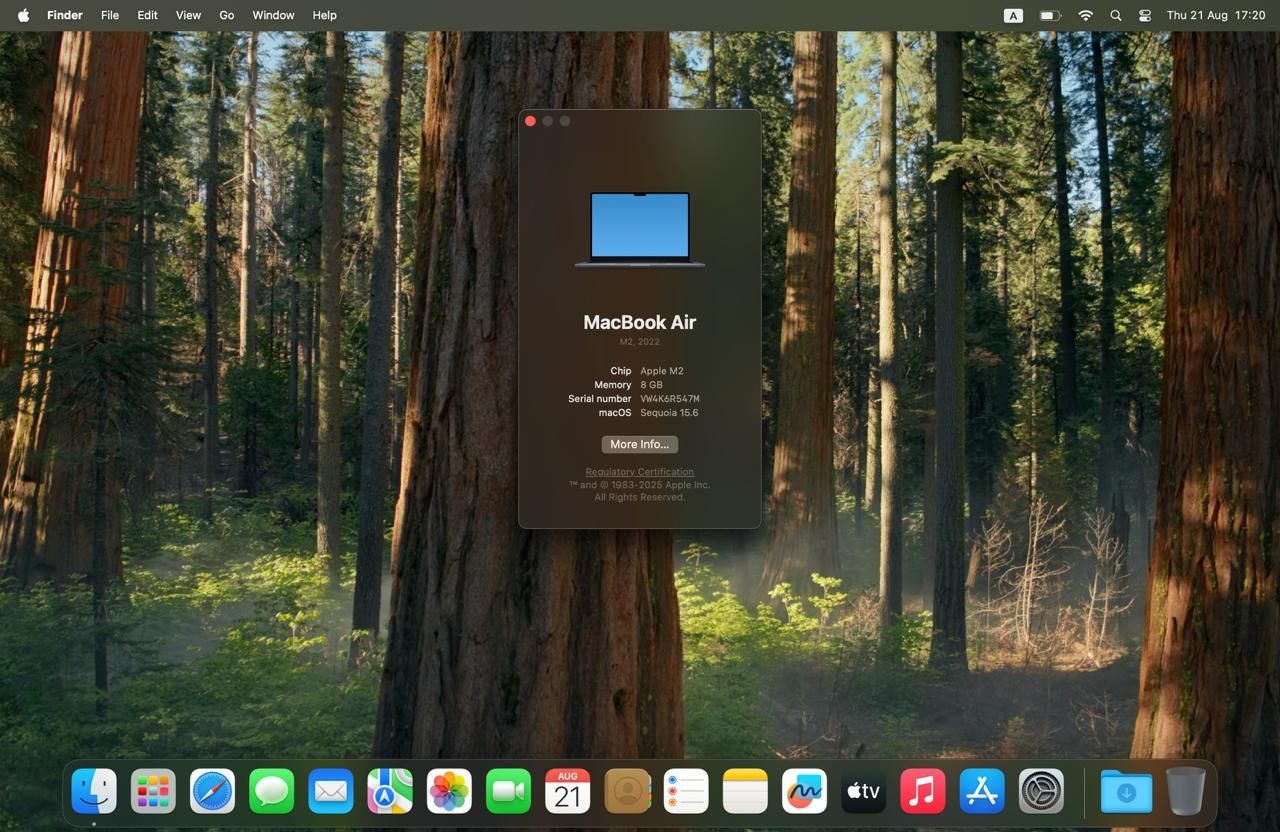Open the Go menu
The height and width of the screenshot is (832, 1280).
[227, 15]
